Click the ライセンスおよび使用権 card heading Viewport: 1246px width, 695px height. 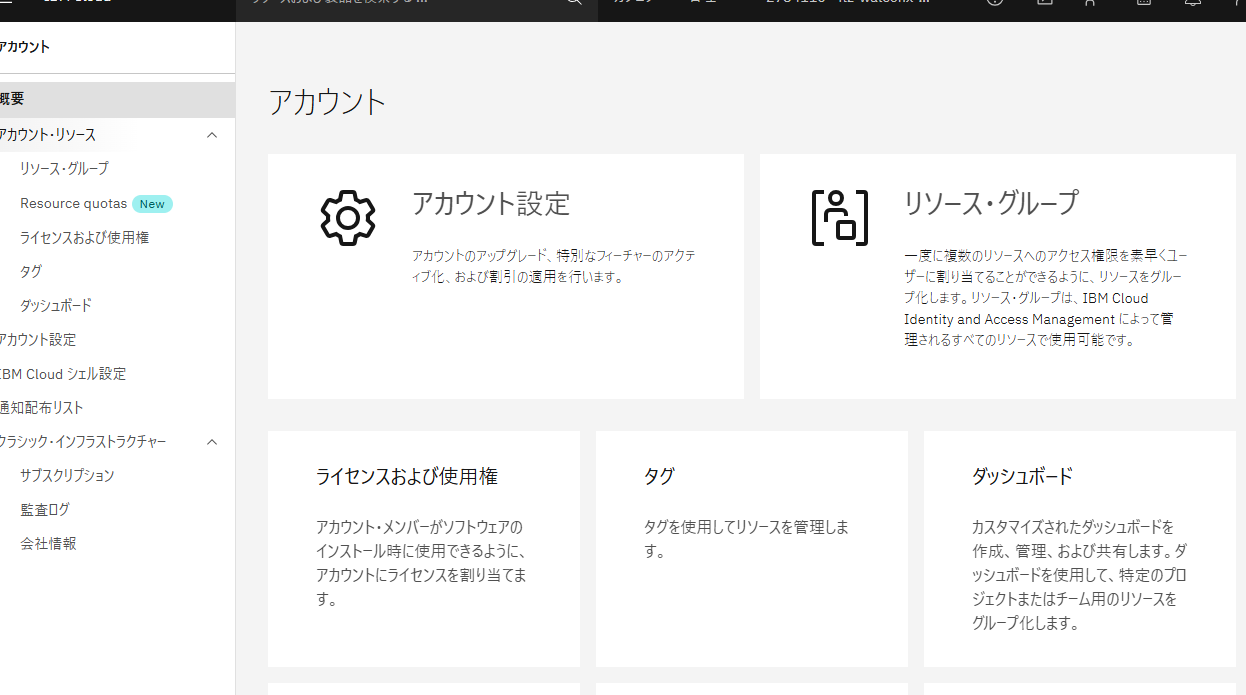406,477
